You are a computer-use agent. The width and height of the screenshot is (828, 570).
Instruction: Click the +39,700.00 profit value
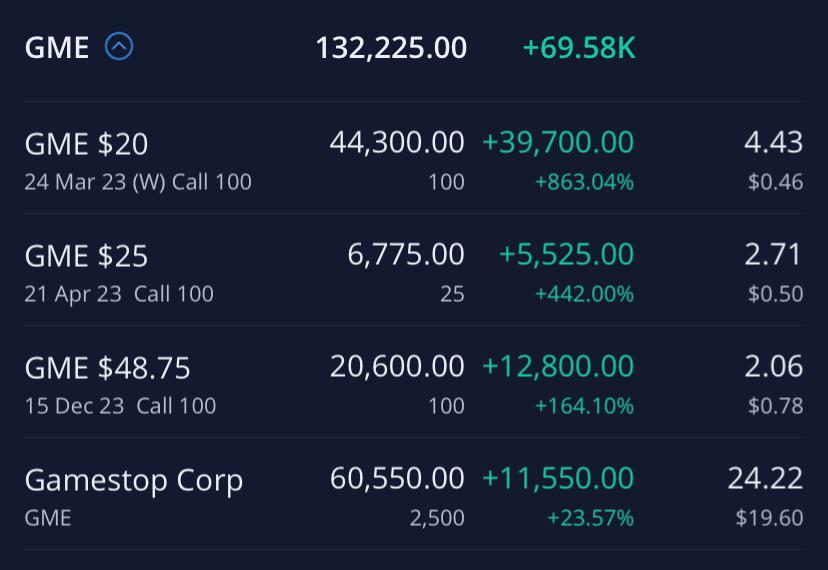(x=558, y=143)
